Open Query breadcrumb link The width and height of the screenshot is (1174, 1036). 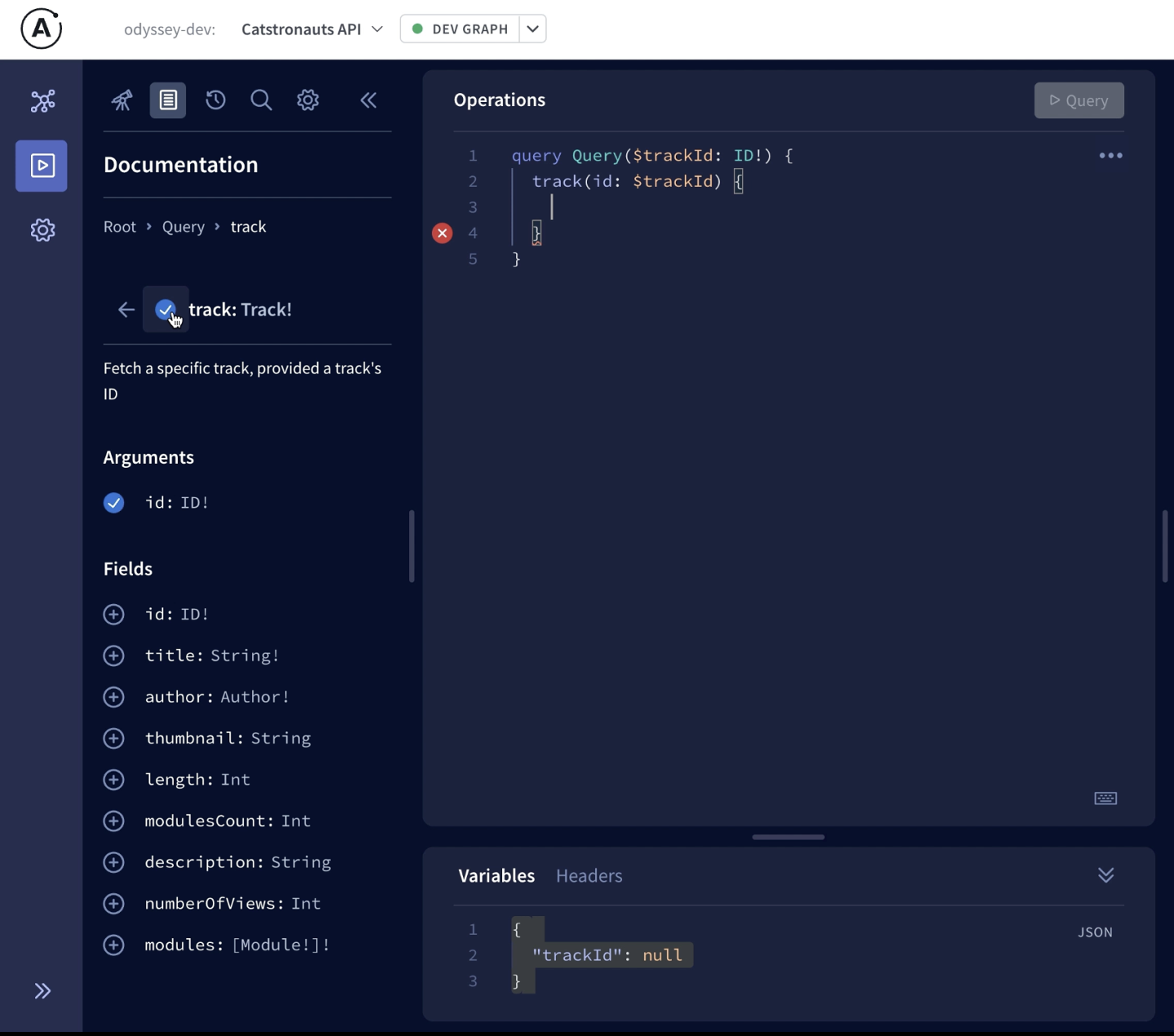[x=183, y=227]
